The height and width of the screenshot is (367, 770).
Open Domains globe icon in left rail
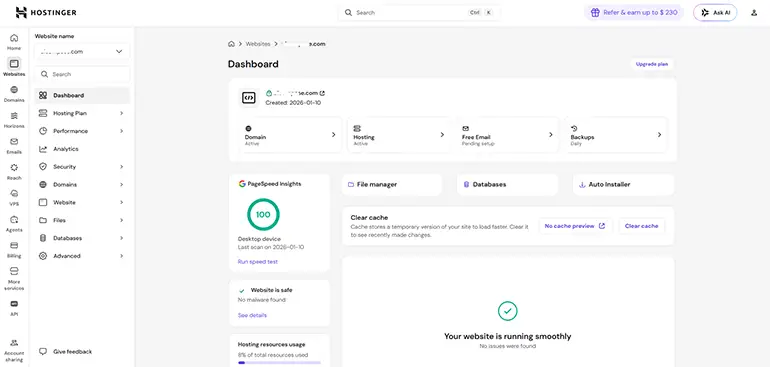click(14, 90)
